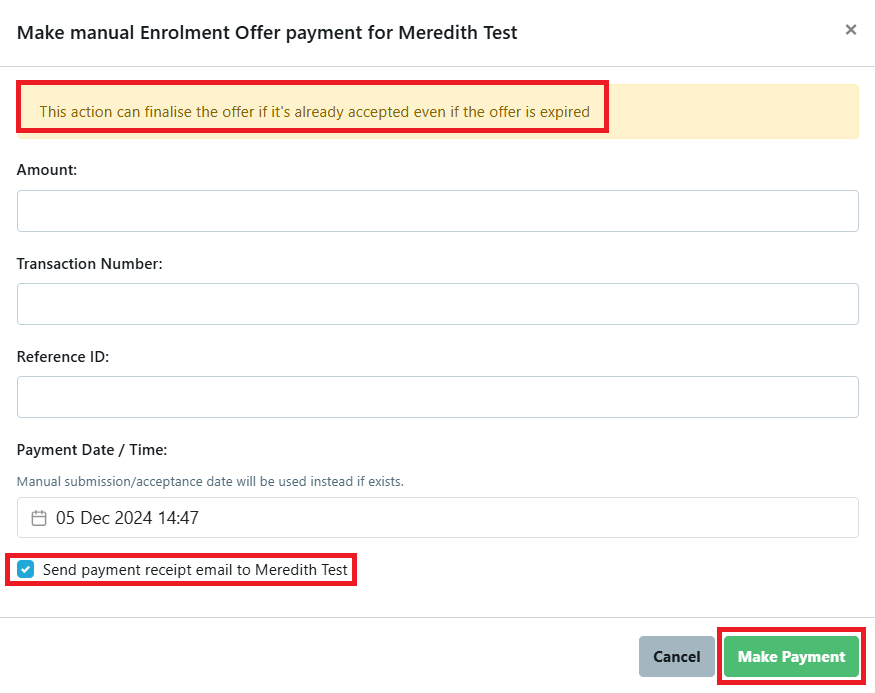Click inside the Amount input field
Screen dimensions: 875x693
pos(437,210)
